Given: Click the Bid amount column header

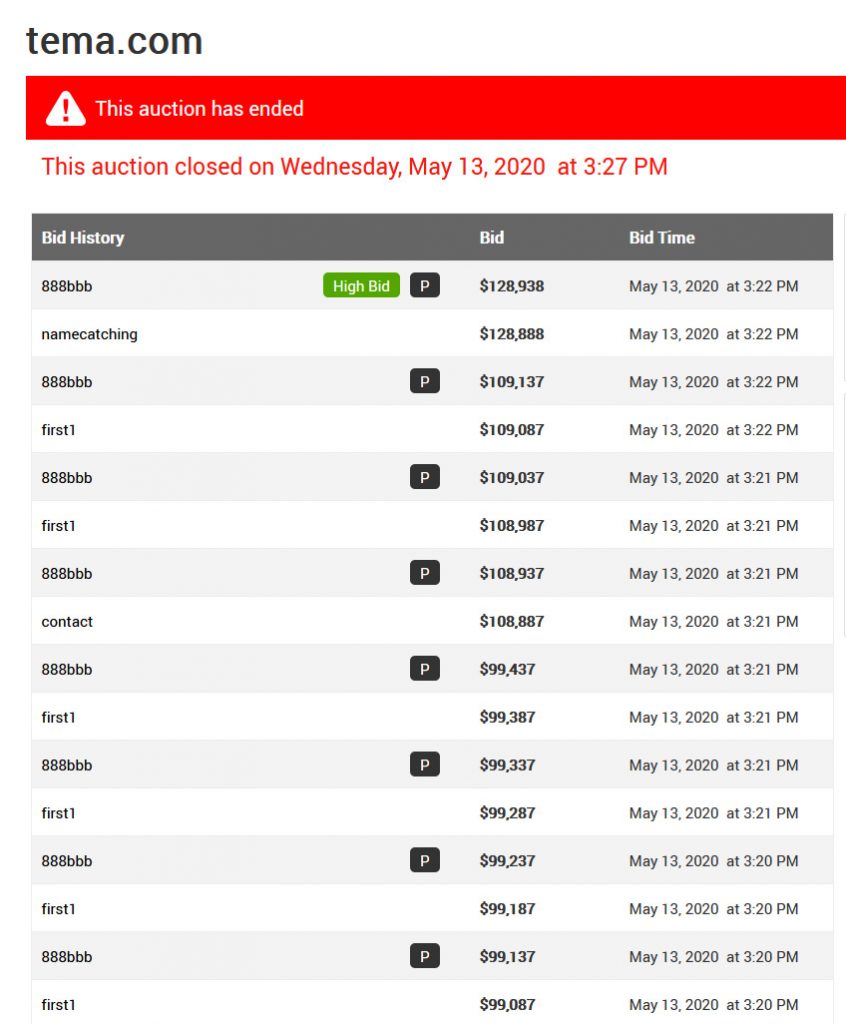Looking at the screenshot, I should [x=491, y=238].
